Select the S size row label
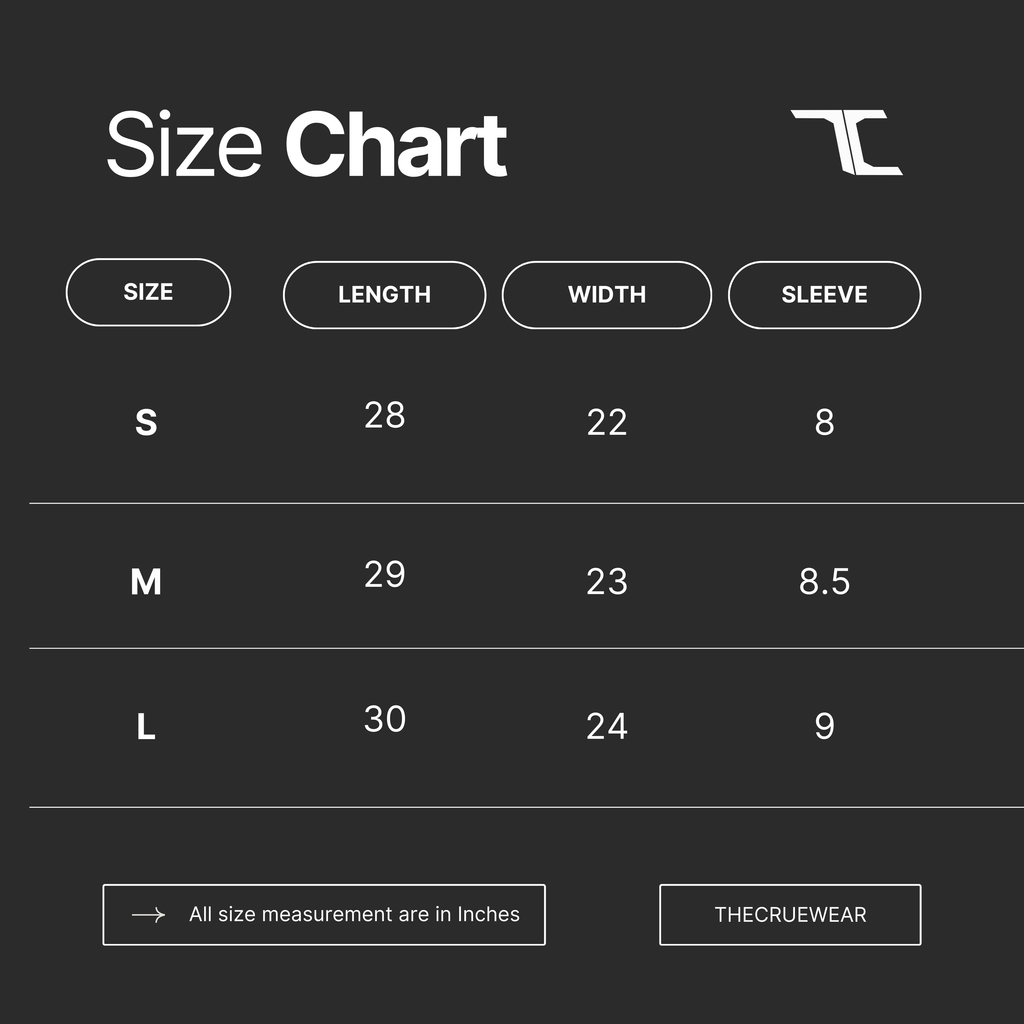 pos(146,423)
